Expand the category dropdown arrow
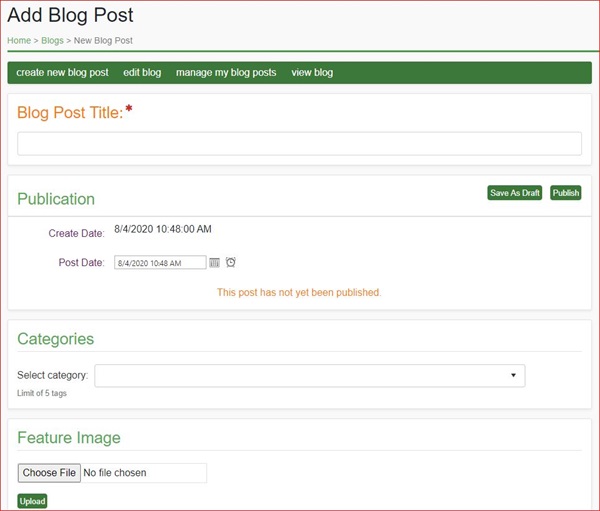 click(513, 376)
